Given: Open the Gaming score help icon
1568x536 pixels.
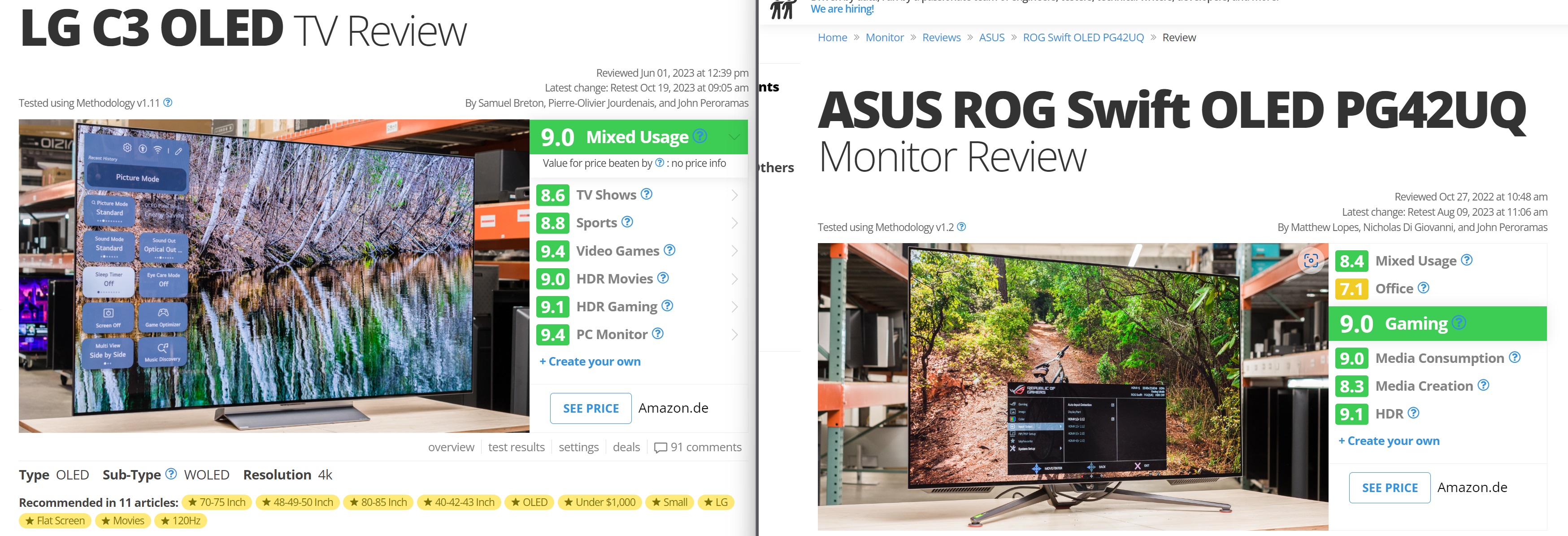Looking at the screenshot, I should [1459, 322].
